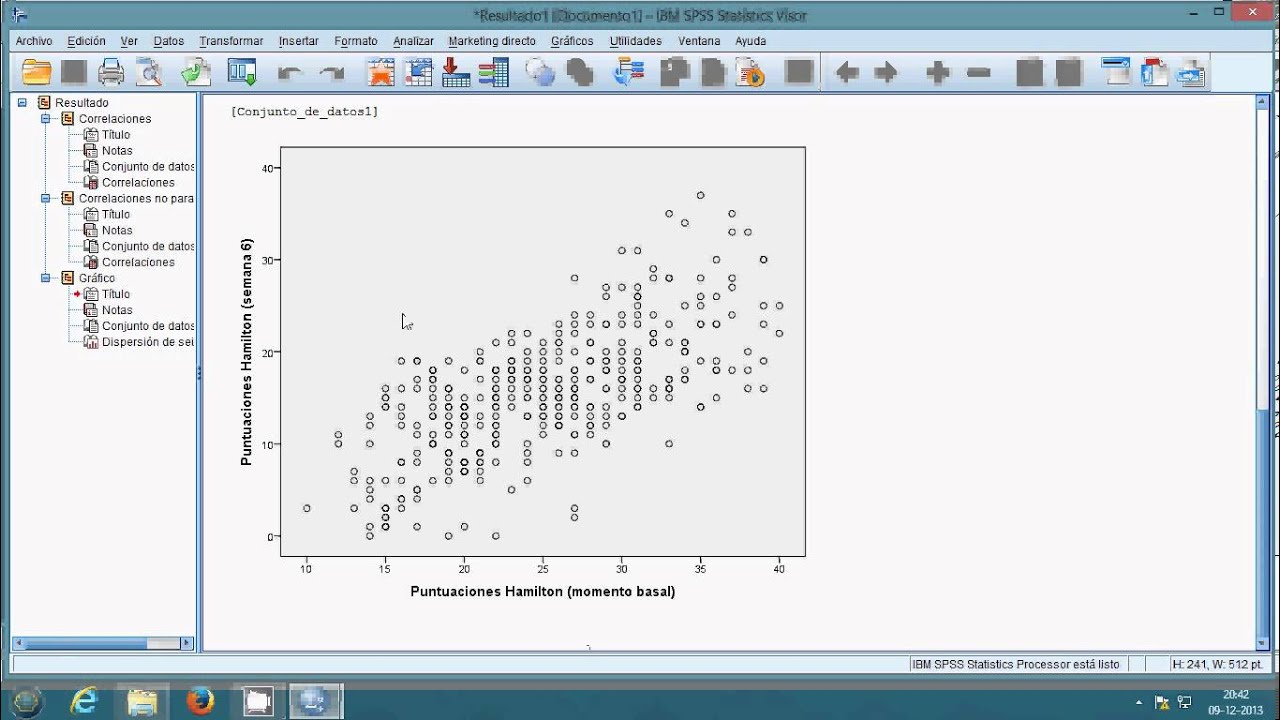The height and width of the screenshot is (720, 1280).
Task: Open File Explorer from the taskbar
Action: [142, 701]
